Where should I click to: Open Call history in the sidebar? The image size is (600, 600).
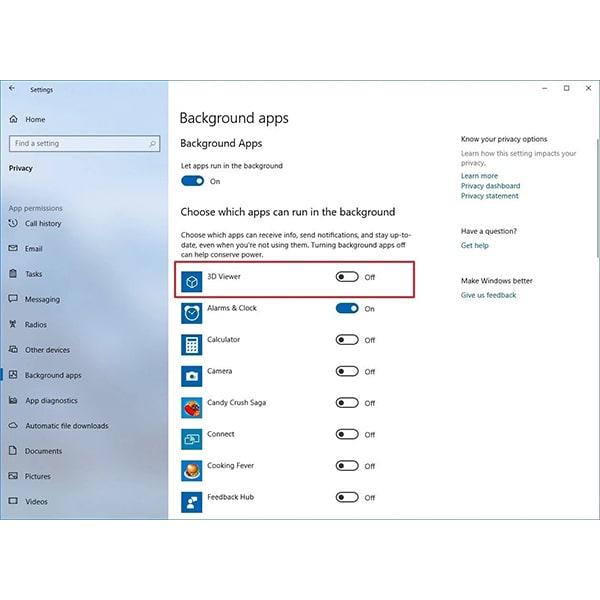click(x=42, y=224)
